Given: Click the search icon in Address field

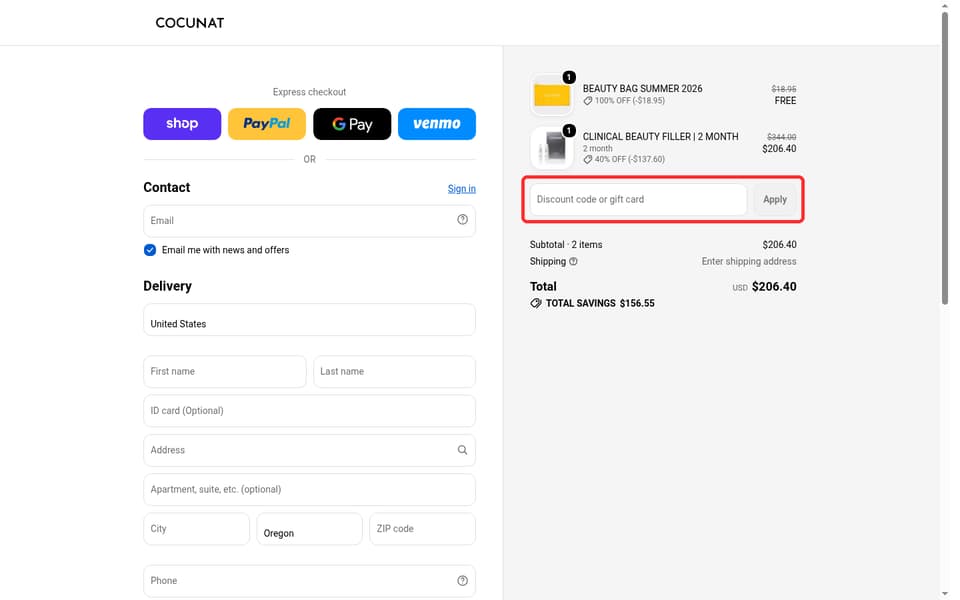Looking at the screenshot, I should (462, 450).
